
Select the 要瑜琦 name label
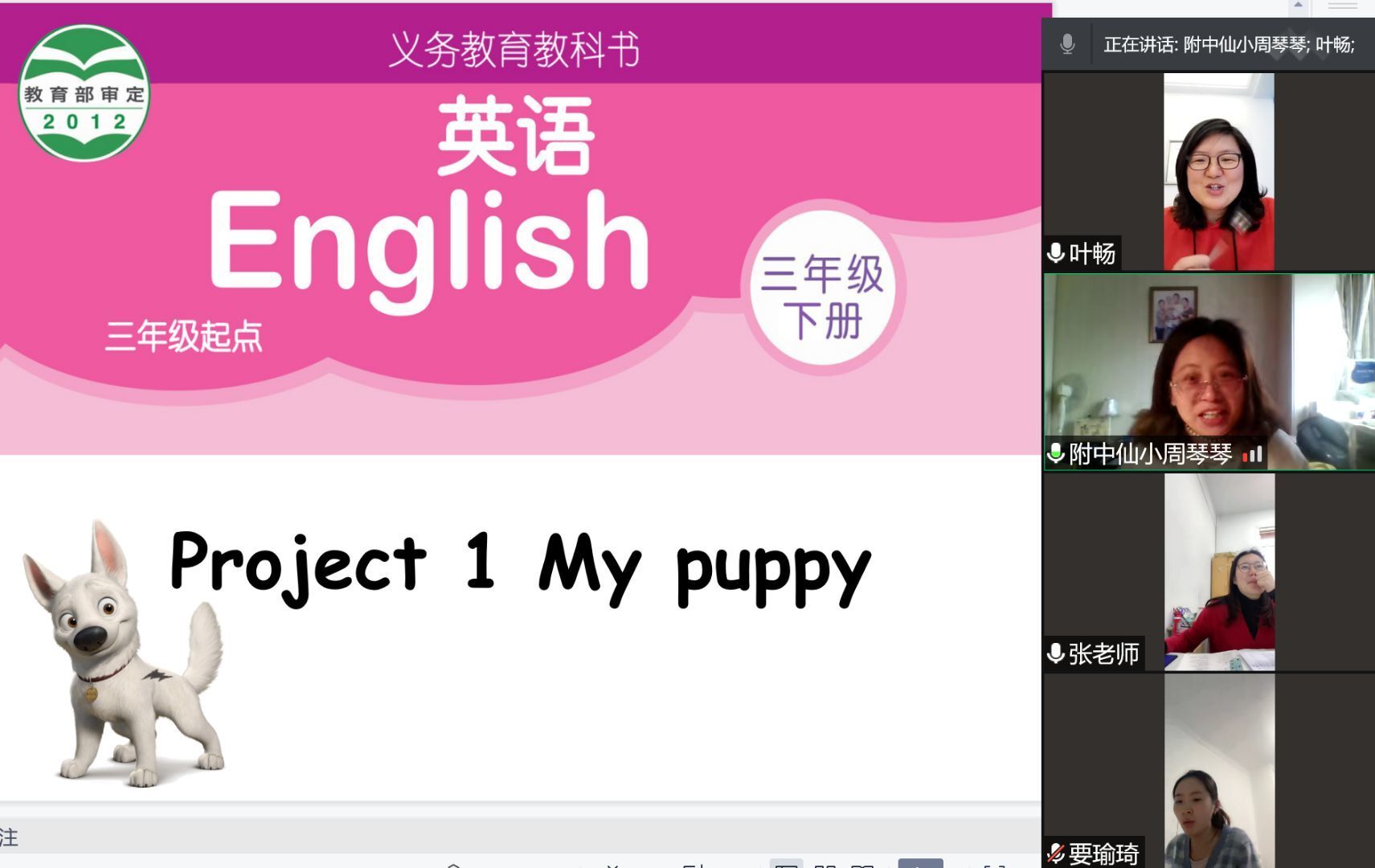1103,854
